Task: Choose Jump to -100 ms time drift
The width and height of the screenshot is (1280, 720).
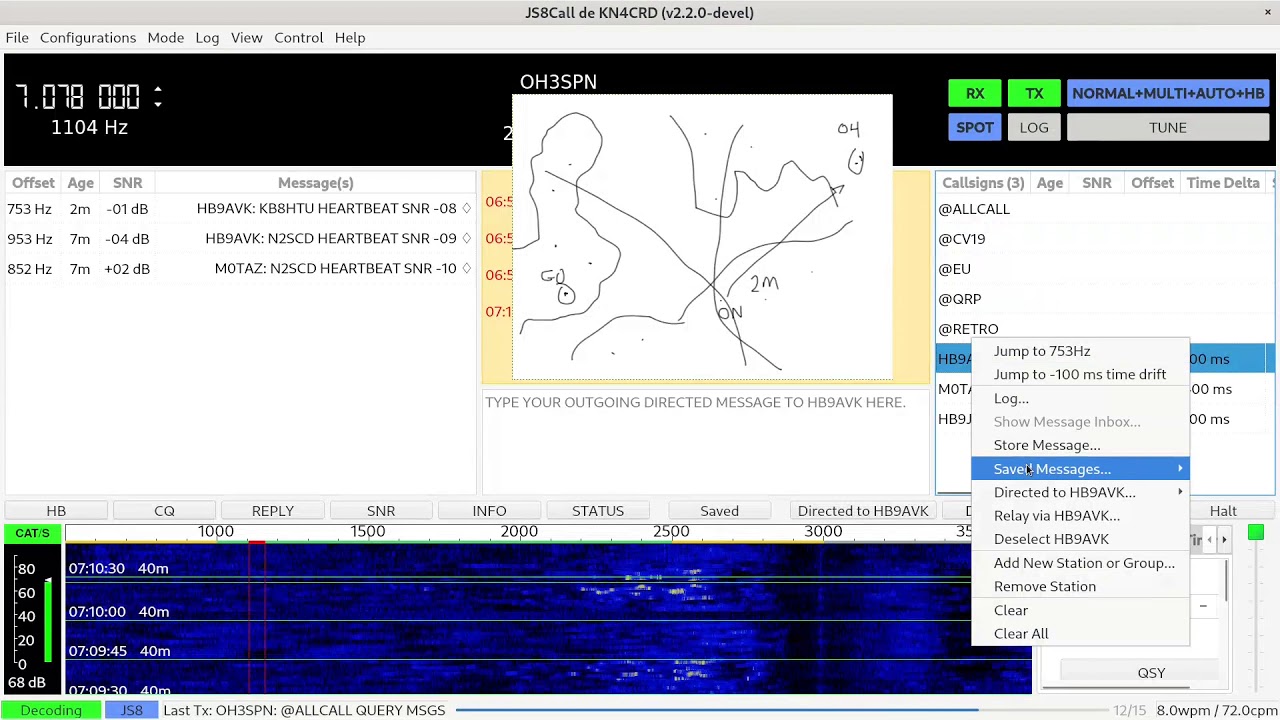Action: [1080, 374]
